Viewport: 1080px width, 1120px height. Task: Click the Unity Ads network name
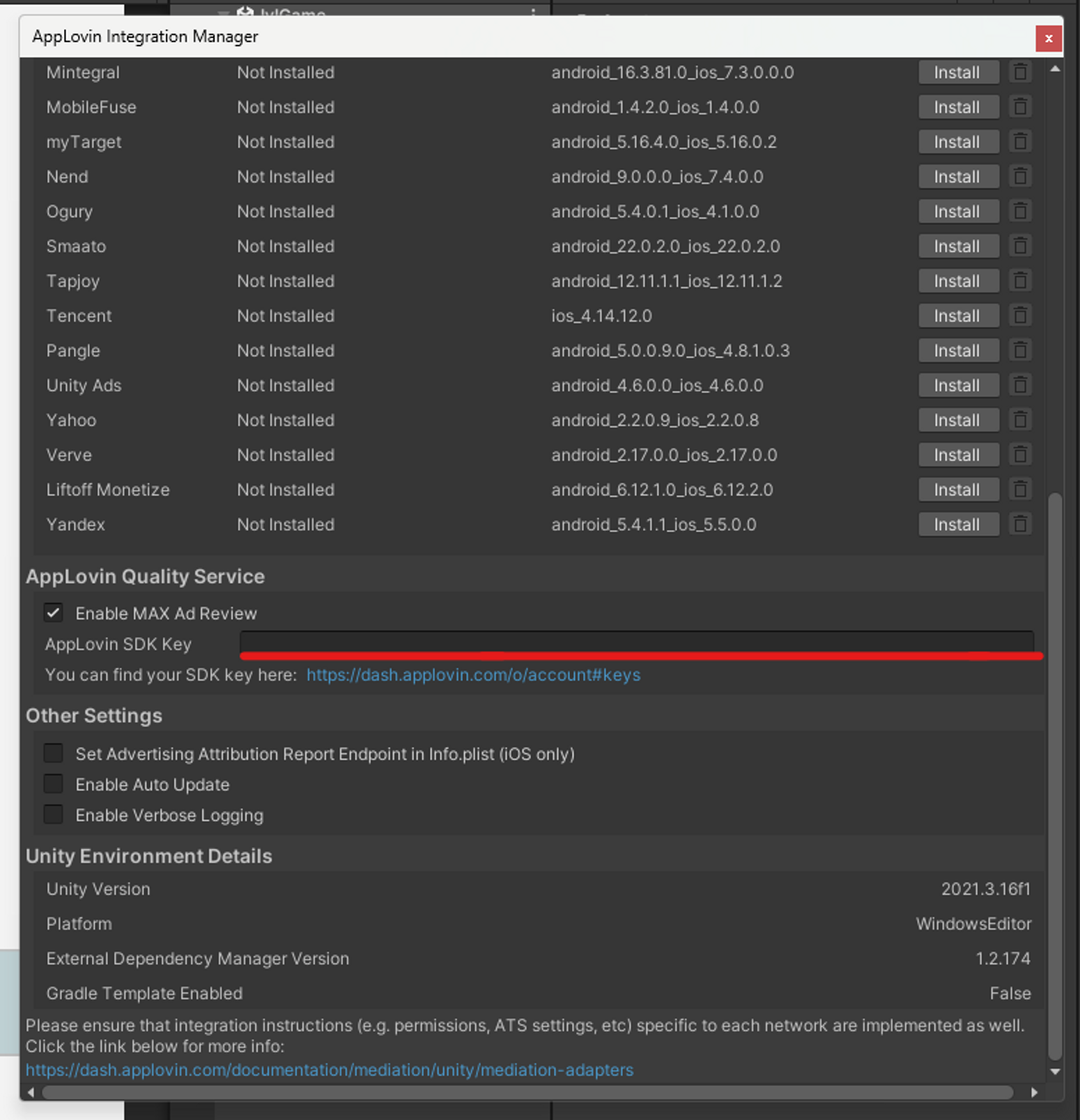click(x=84, y=386)
